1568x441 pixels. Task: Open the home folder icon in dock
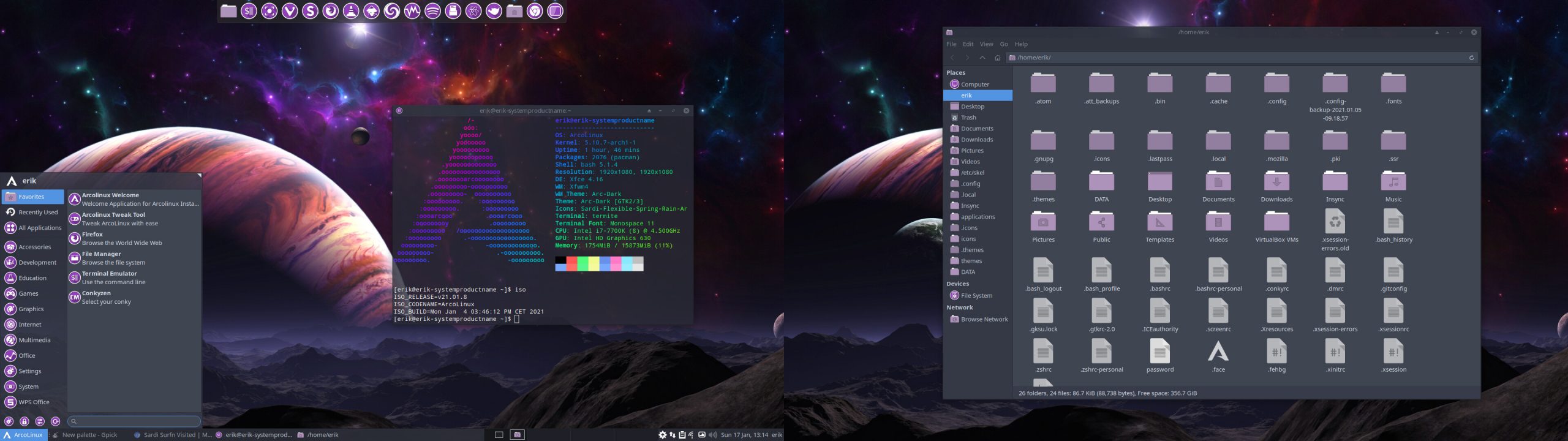[x=514, y=11]
